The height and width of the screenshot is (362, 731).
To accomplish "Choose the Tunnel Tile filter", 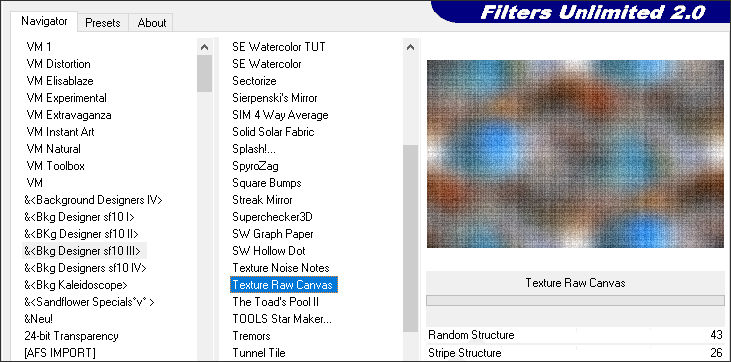I will [x=259, y=353].
